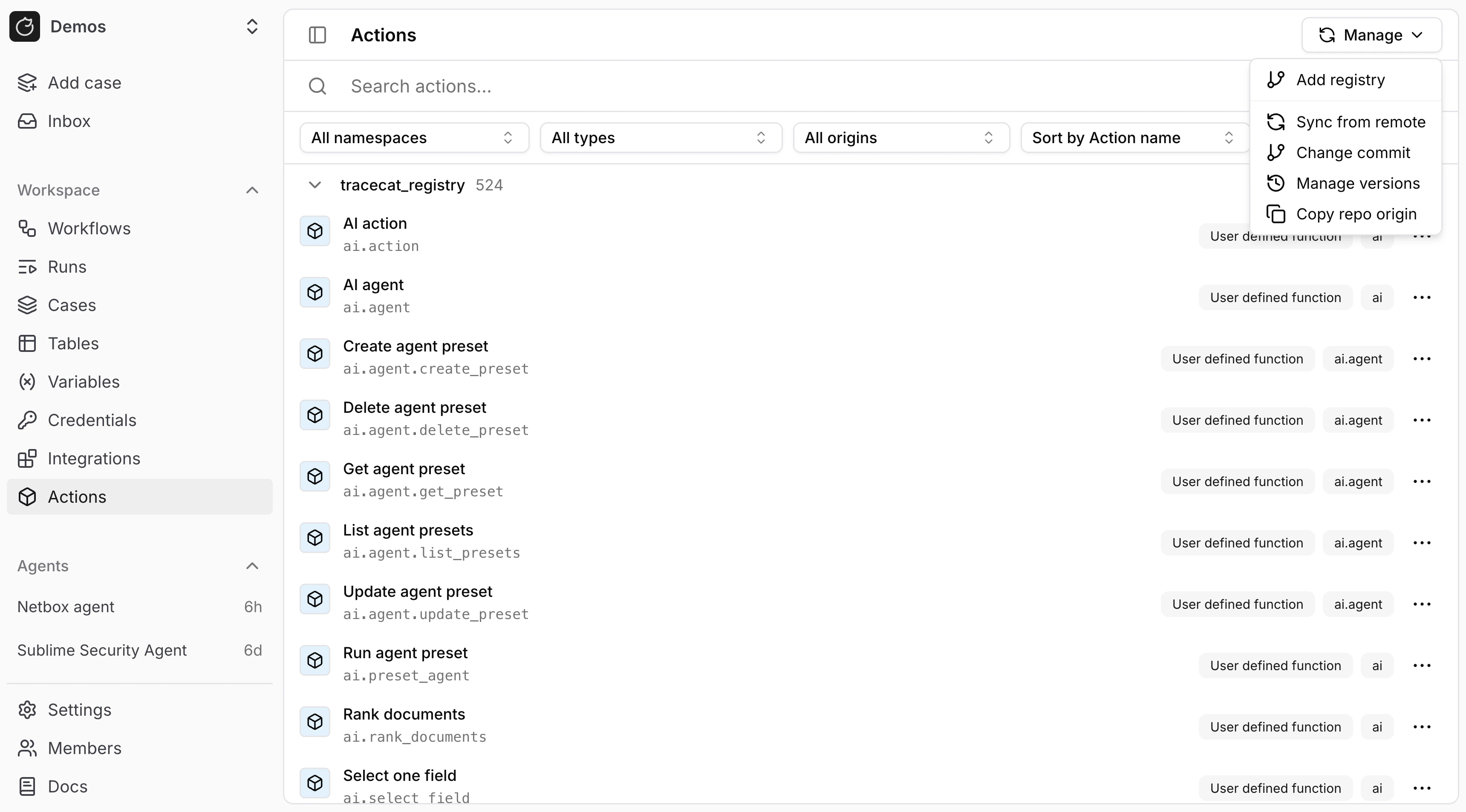Collapse the tracecat_registry group
This screenshot has width=1466, height=812.
click(x=315, y=184)
